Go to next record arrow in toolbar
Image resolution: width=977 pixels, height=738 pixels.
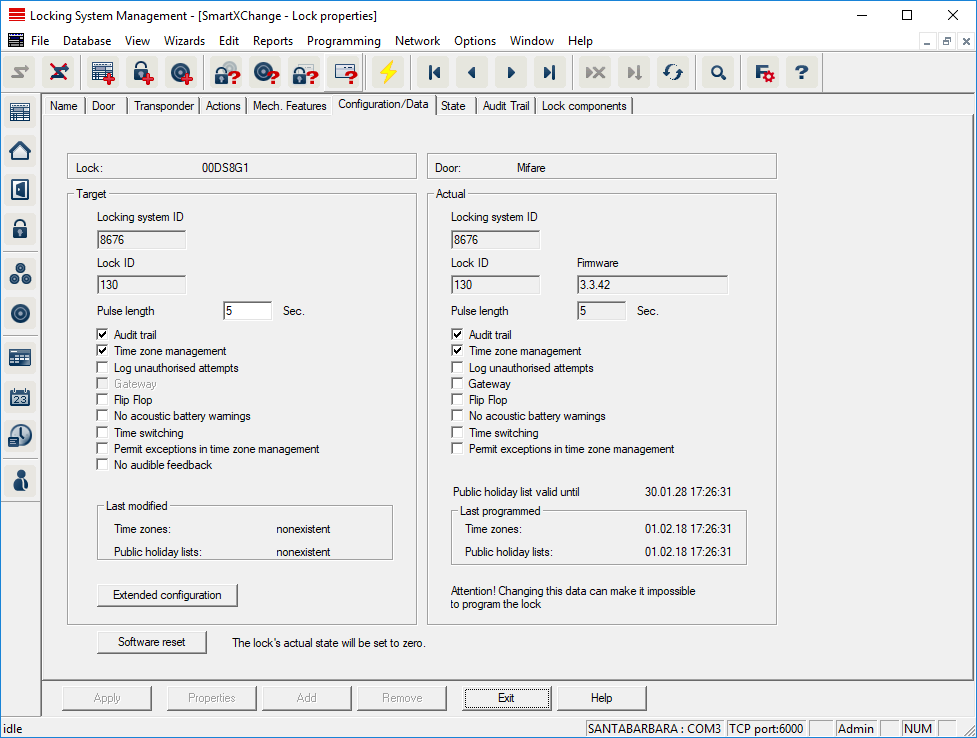click(510, 72)
